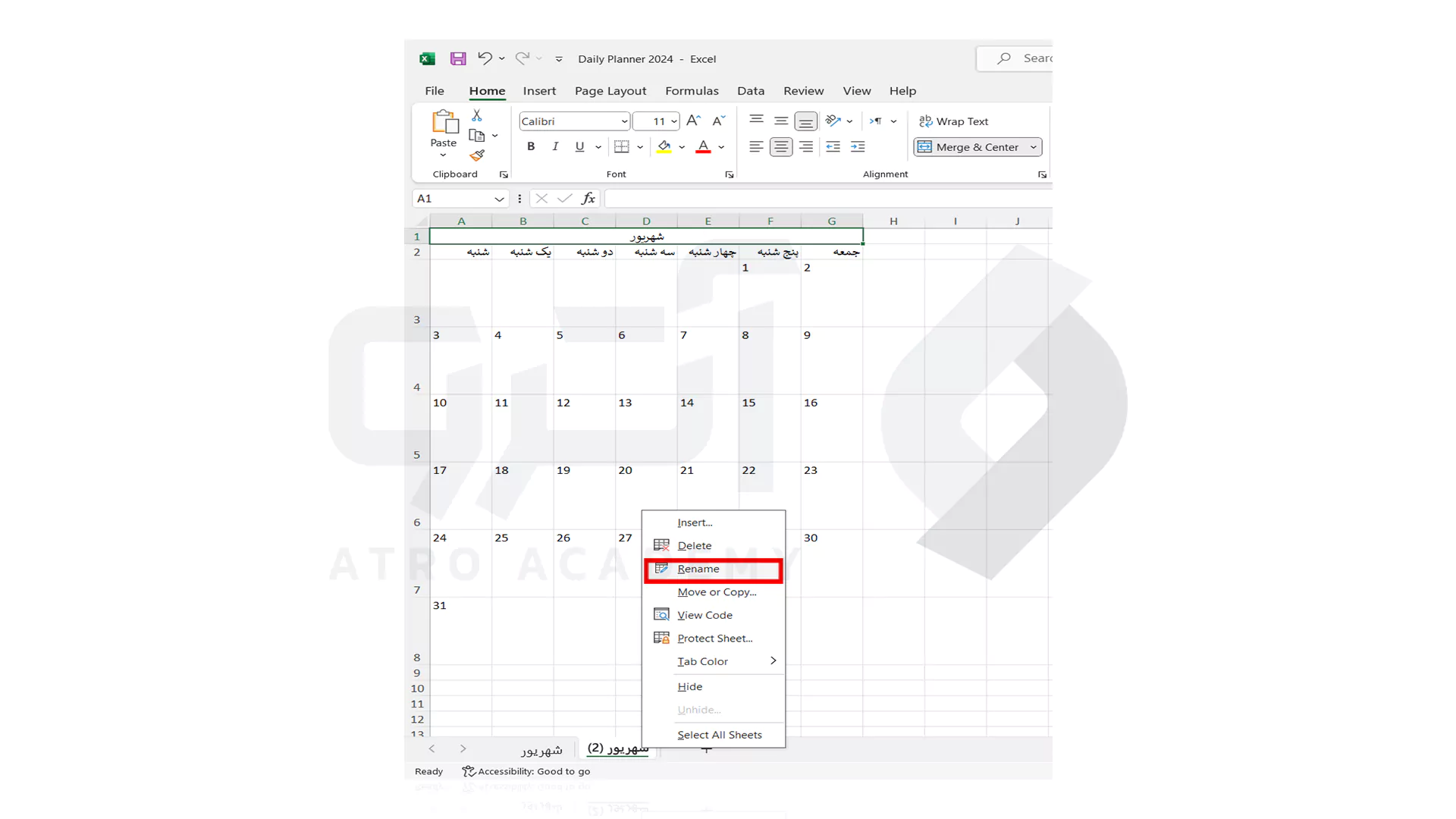Image resolution: width=1456 pixels, height=819 pixels.
Task: Click the Fill Color icon
Action: point(664,147)
